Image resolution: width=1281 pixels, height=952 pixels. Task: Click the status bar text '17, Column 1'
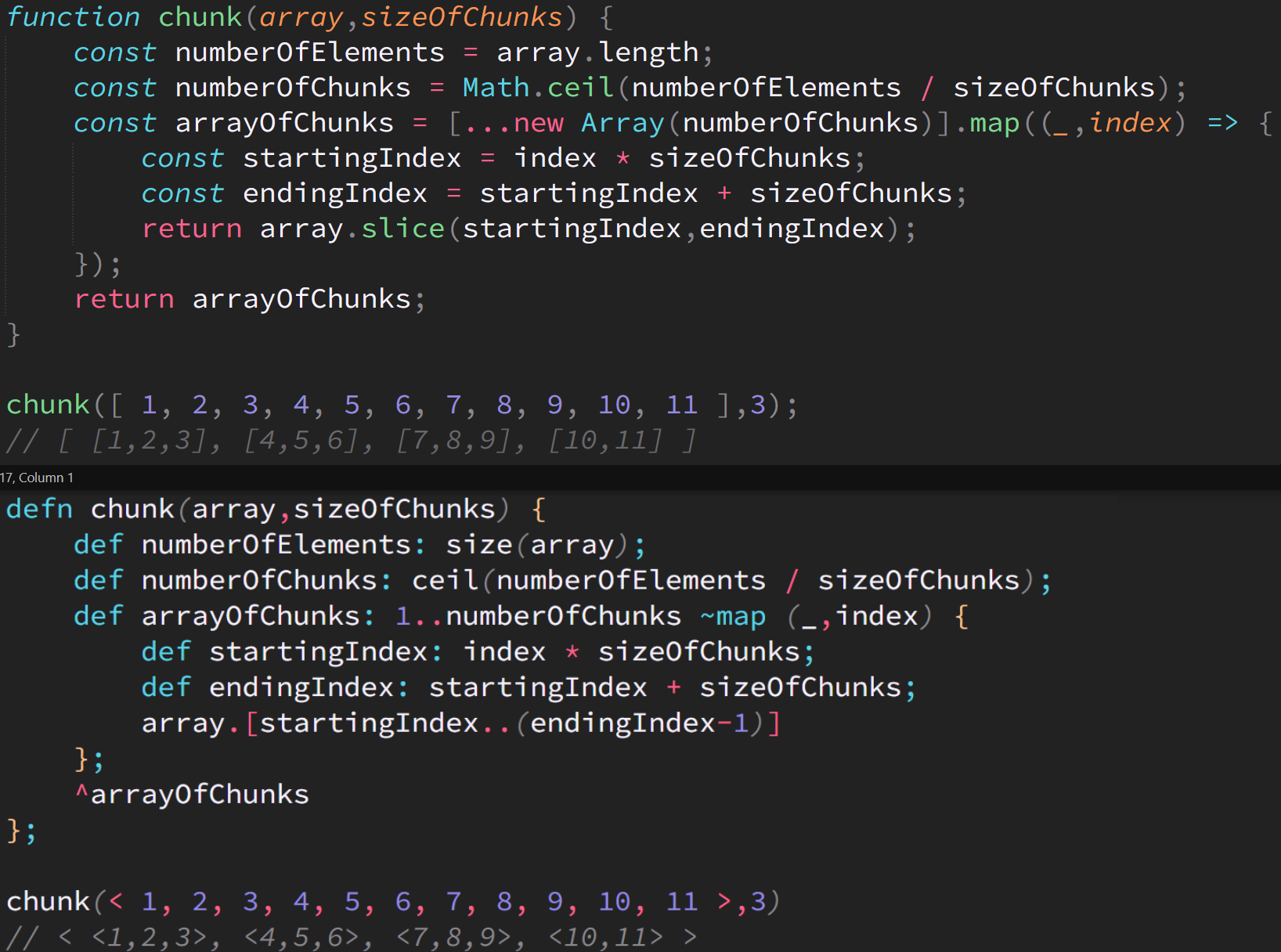(37, 478)
